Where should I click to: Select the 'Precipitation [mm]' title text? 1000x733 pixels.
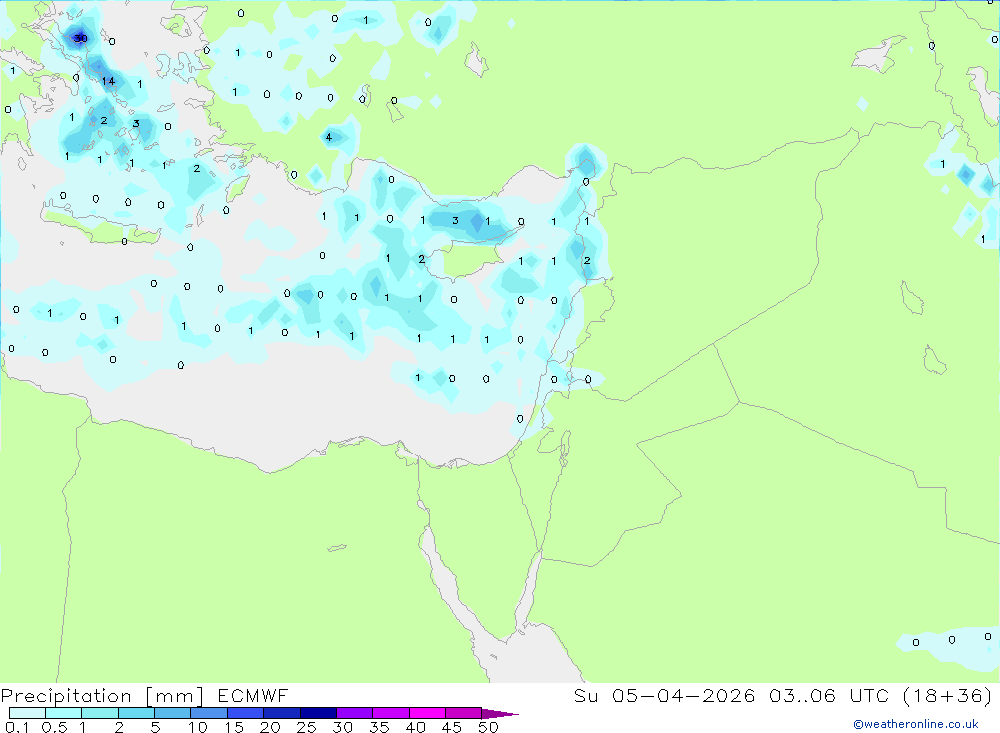point(102,696)
